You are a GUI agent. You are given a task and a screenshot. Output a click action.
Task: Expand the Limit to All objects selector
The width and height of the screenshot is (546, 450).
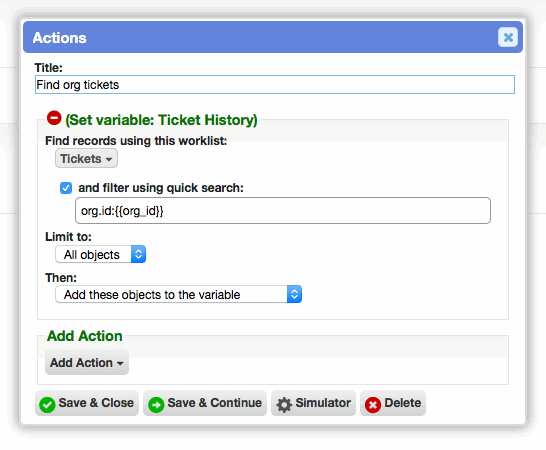tap(100, 254)
